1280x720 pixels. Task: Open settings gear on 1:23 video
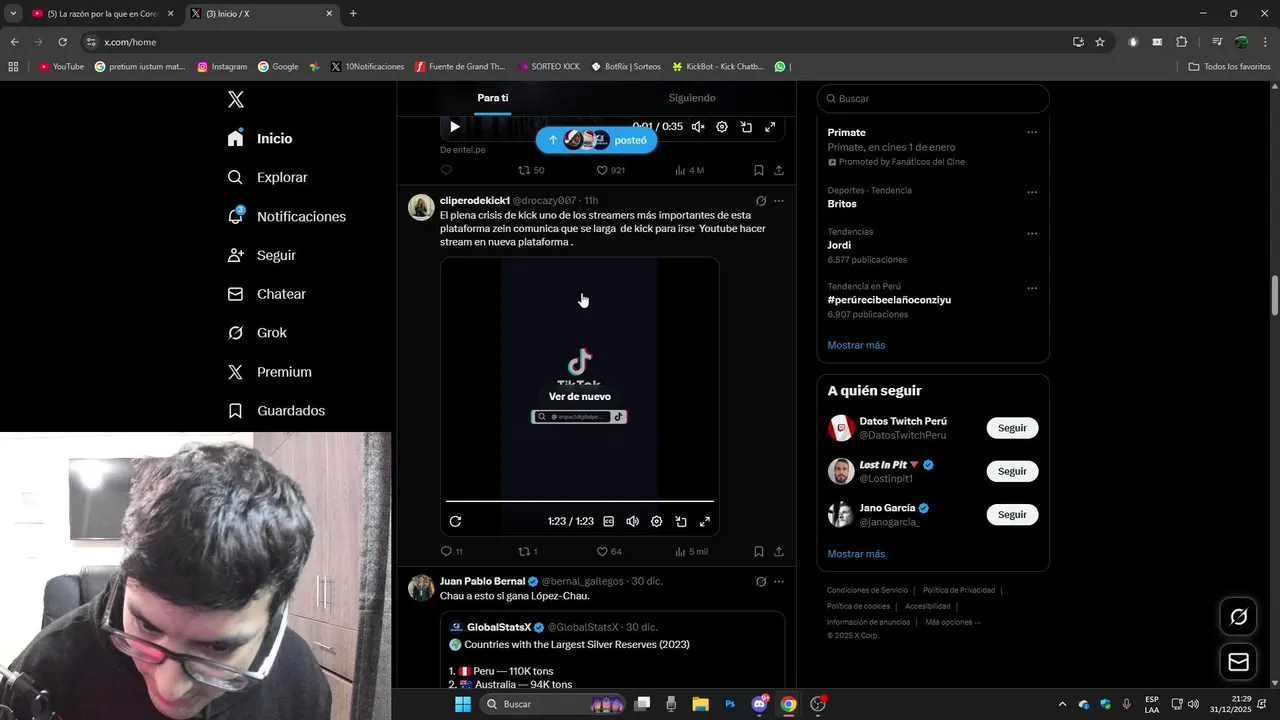[x=657, y=522]
